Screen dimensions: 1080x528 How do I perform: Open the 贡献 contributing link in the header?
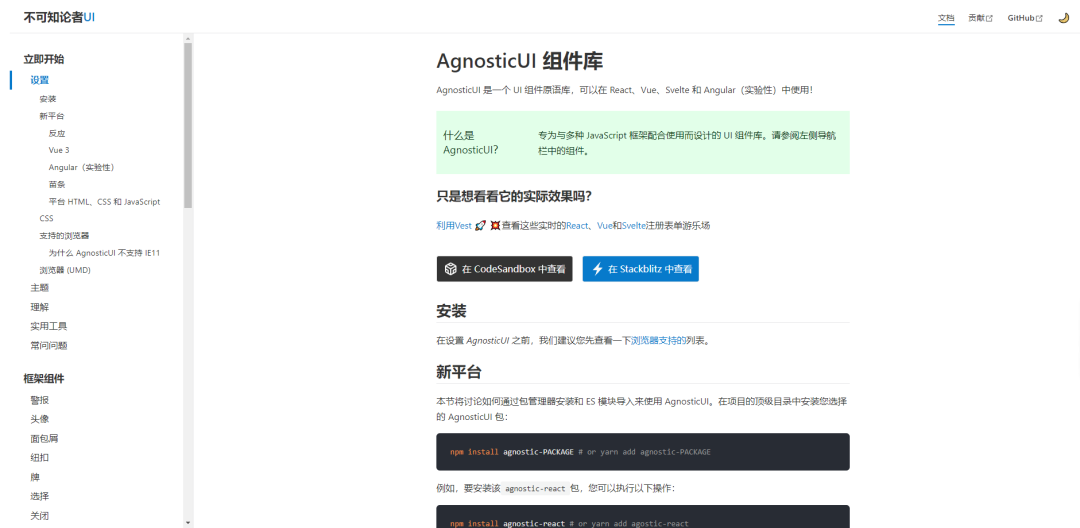pyautogui.click(x=980, y=18)
